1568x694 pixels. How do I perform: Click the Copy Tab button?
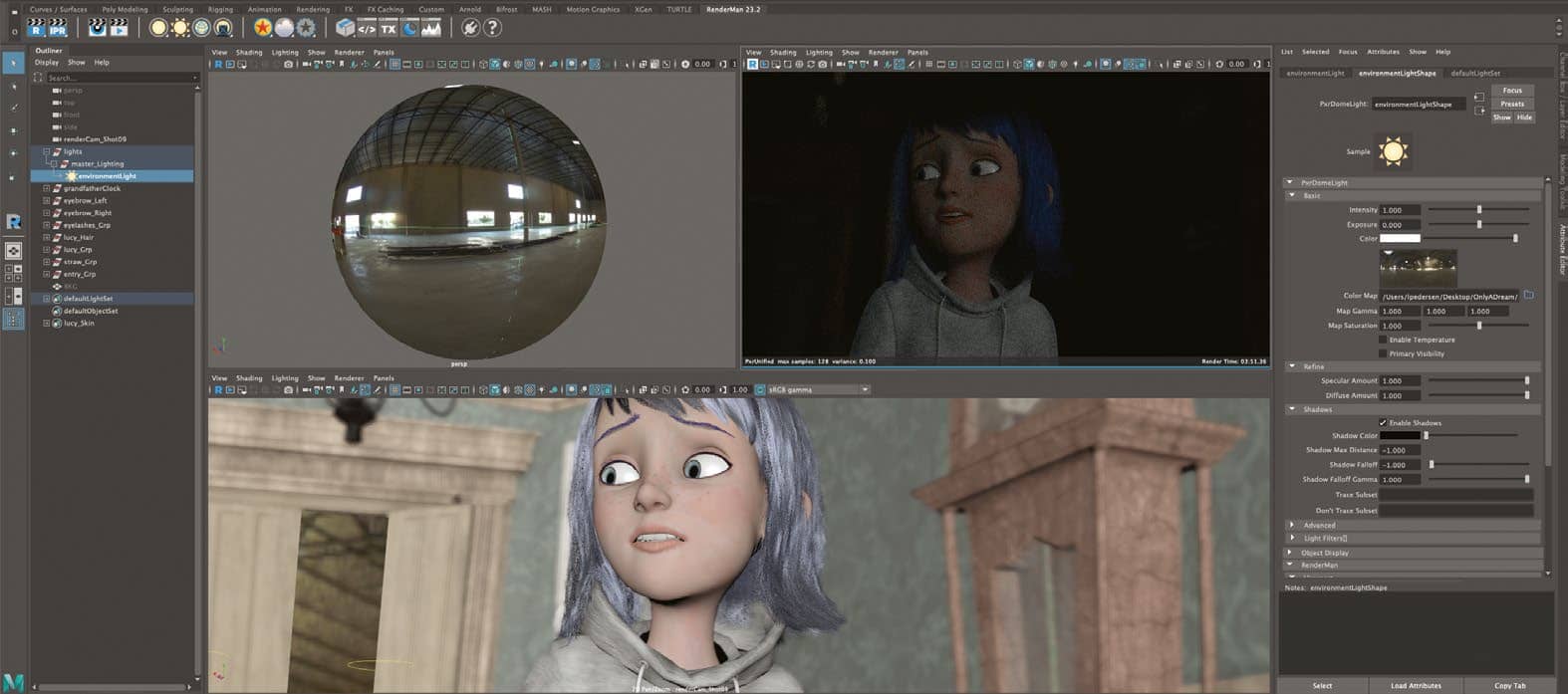click(x=1509, y=685)
